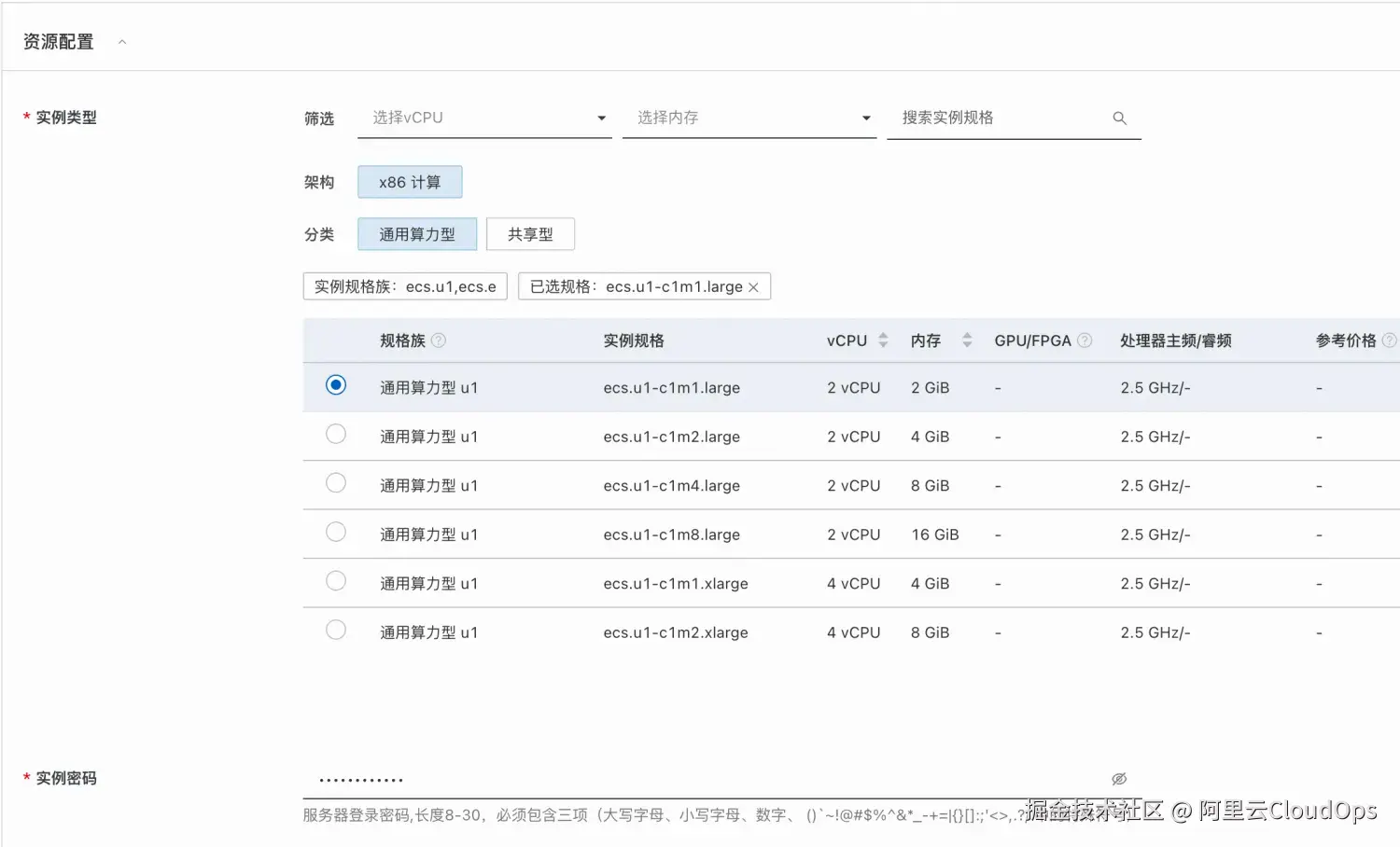Image resolution: width=1400 pixels, height=847 pixels.
Task: Sort by the 内存 column arrows
Action: 967,340
